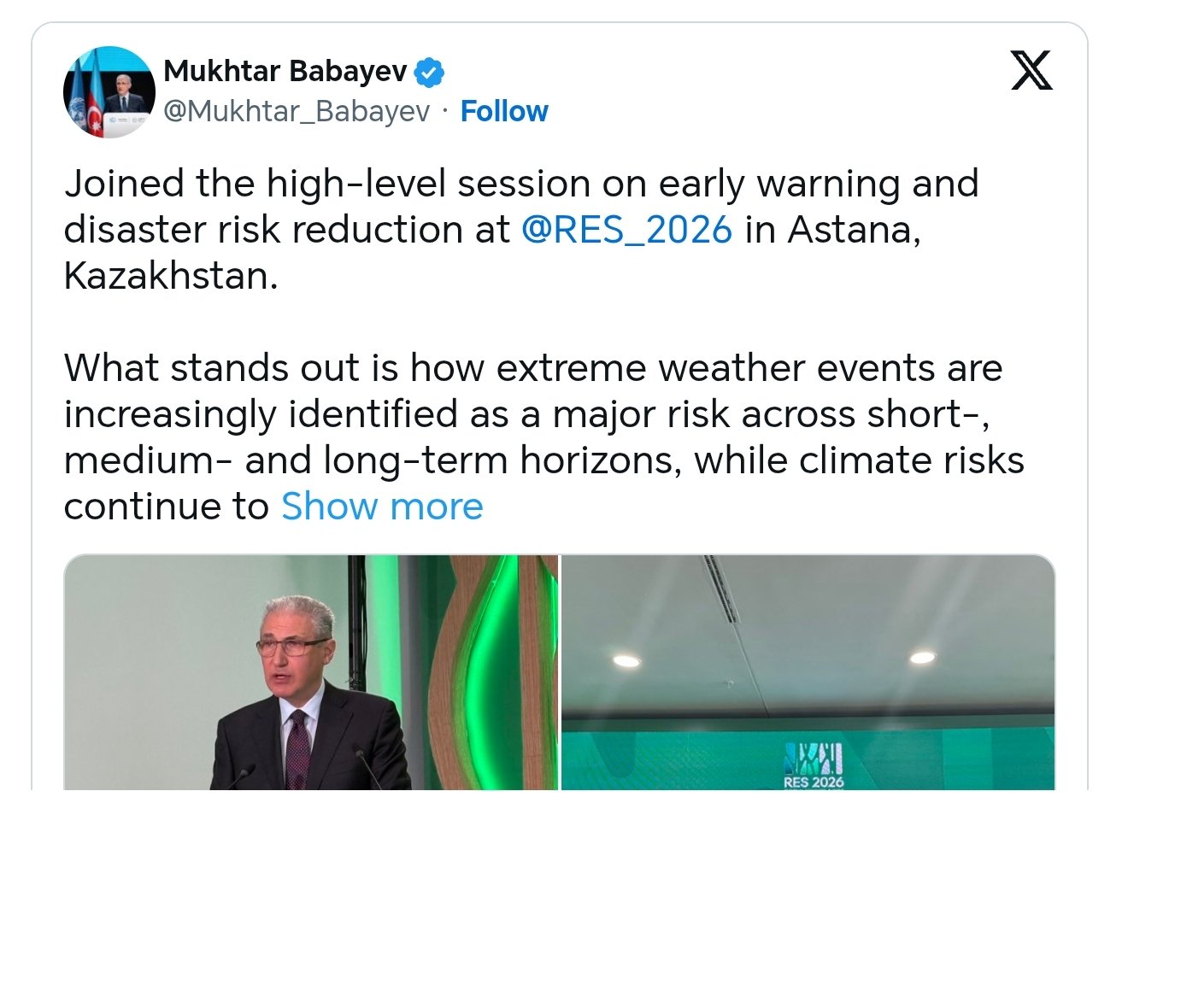Click the left ceiling light in the right photo
1181x1008 pixels.
point(626,660)
